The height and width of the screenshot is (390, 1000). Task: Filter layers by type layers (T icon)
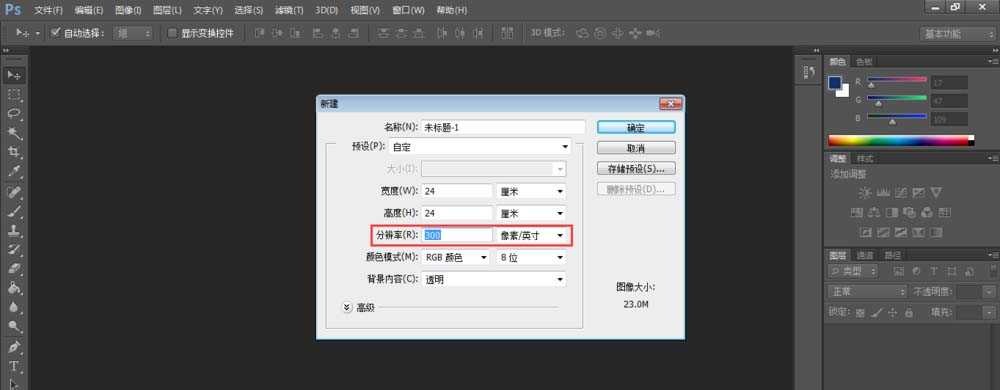934,271
